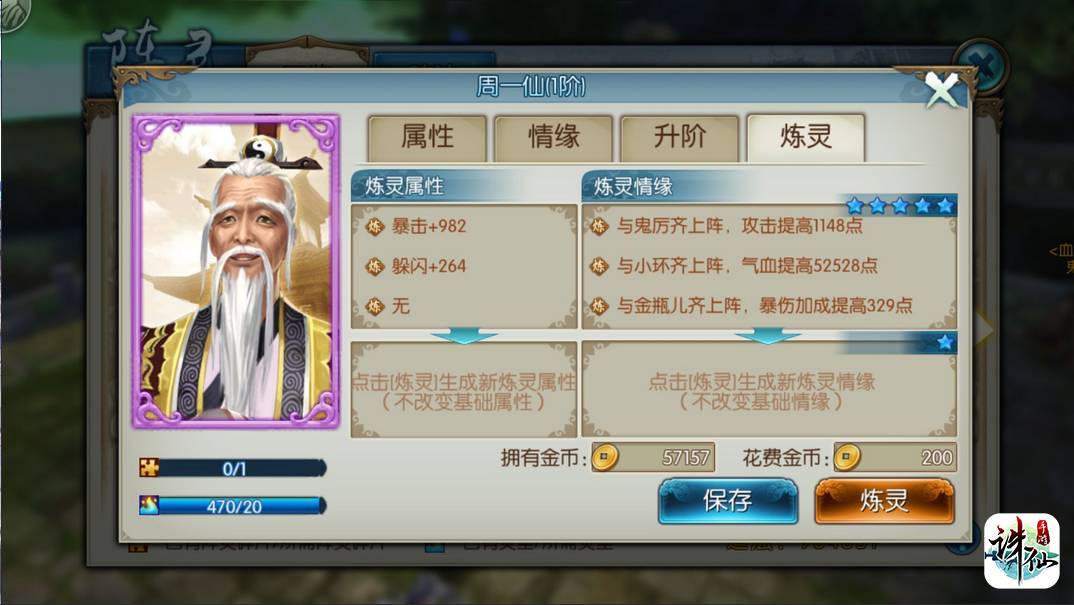Click the 周一仙 character portrait card
This screenshot has height=605, width=1074.
pos(236,271)
